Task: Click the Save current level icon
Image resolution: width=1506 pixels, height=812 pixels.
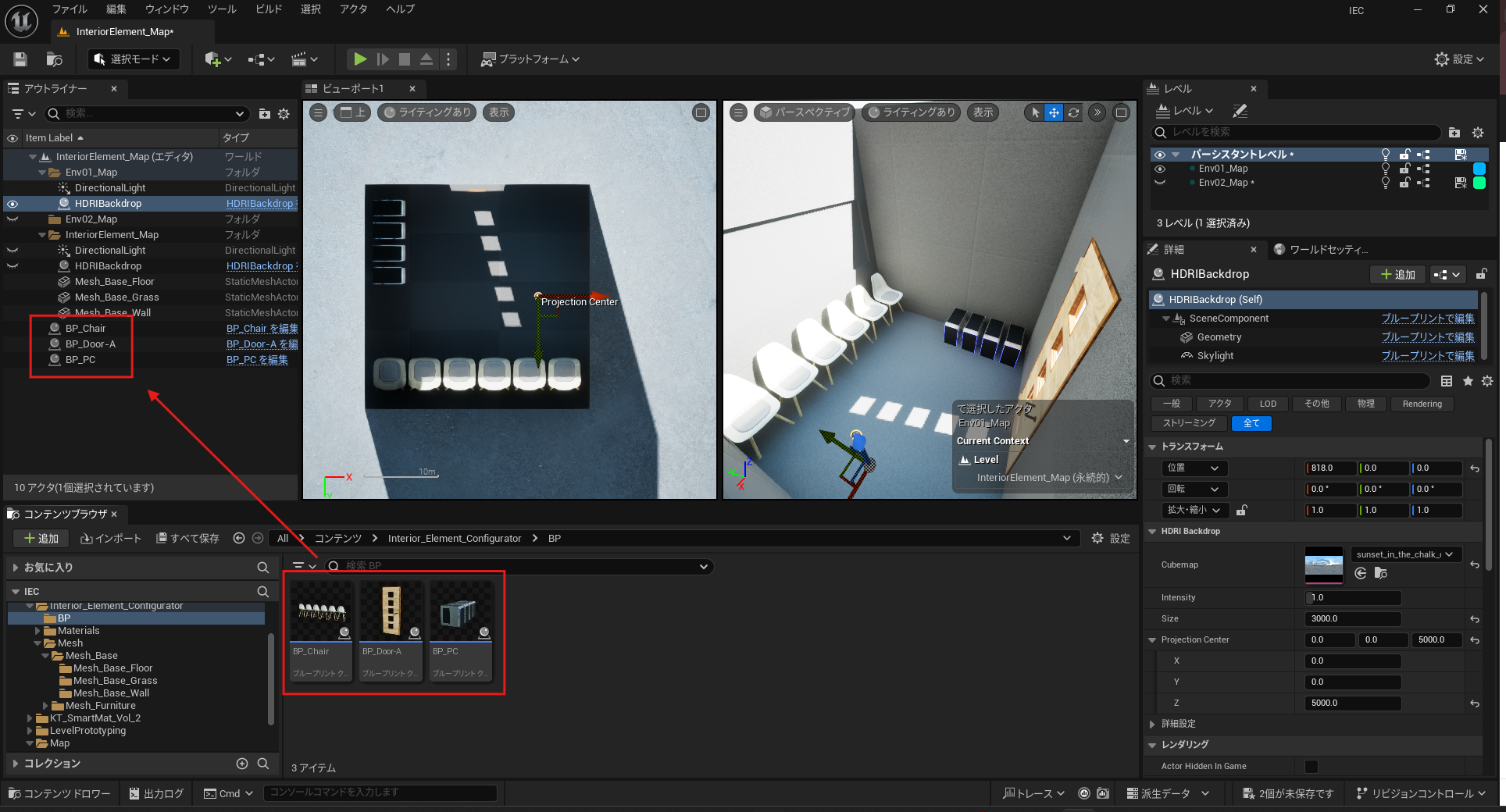Action: 20,59
